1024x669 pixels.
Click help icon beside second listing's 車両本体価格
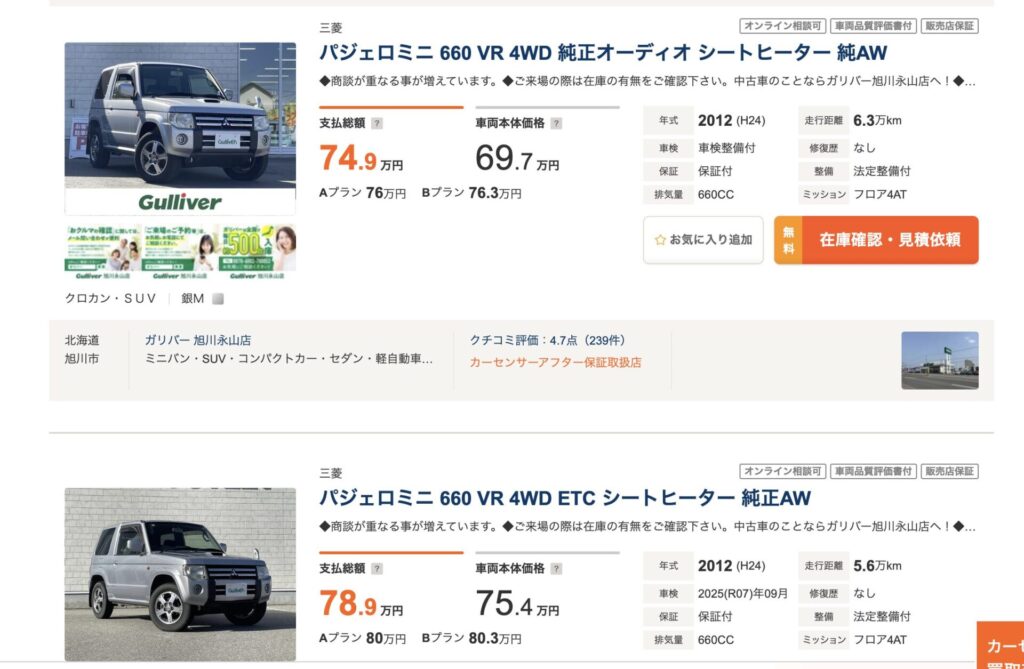pyautogui.click(x=556, y=568)
